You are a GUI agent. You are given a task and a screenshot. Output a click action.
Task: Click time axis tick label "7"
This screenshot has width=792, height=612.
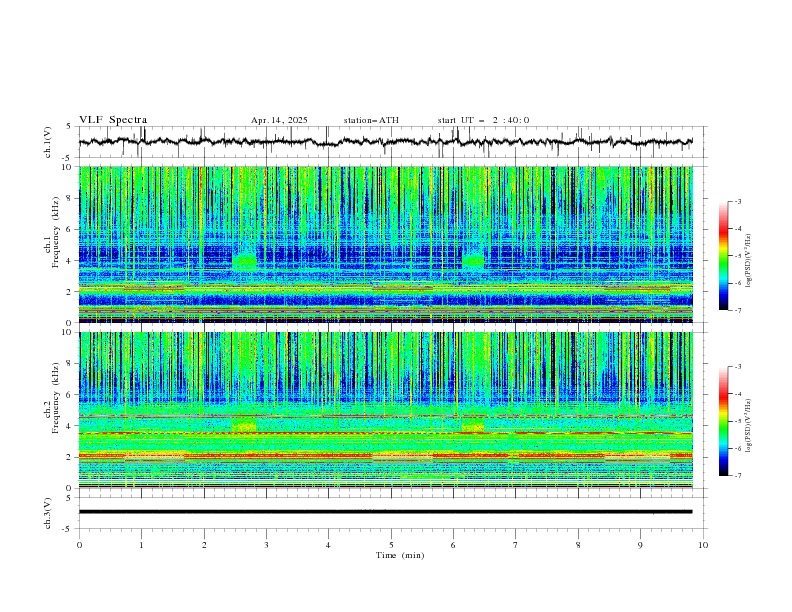pyautogui.click(x=516, y=545)
